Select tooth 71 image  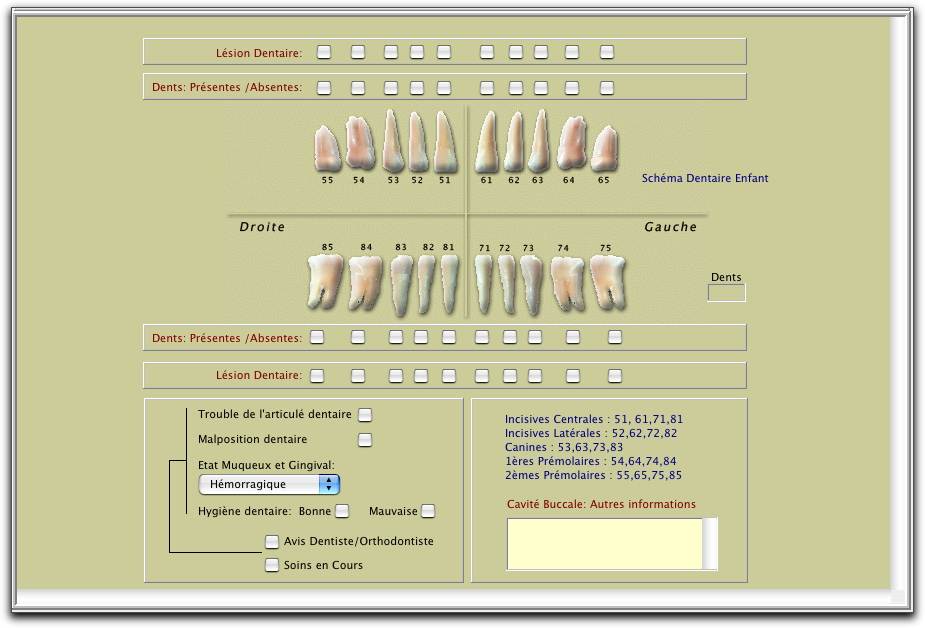click(x=484, y=285)
